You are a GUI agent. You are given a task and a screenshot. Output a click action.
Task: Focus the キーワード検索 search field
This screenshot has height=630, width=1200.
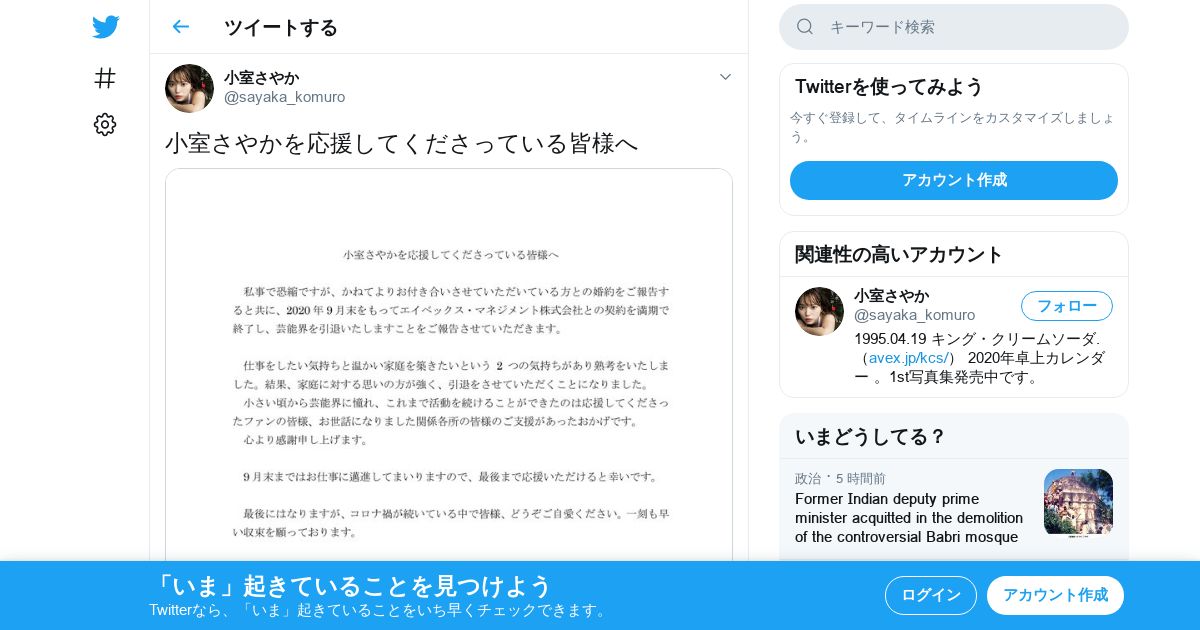pyautogui.click(x=953, y=27)
